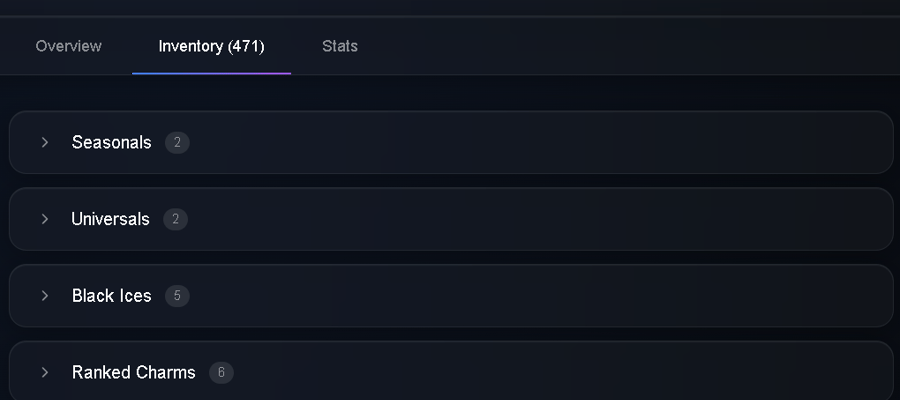Image resolution: width=900 pixels, height=400 pixels.
Task: Switch to the Overview tab
Action: (x=68, y=46)
